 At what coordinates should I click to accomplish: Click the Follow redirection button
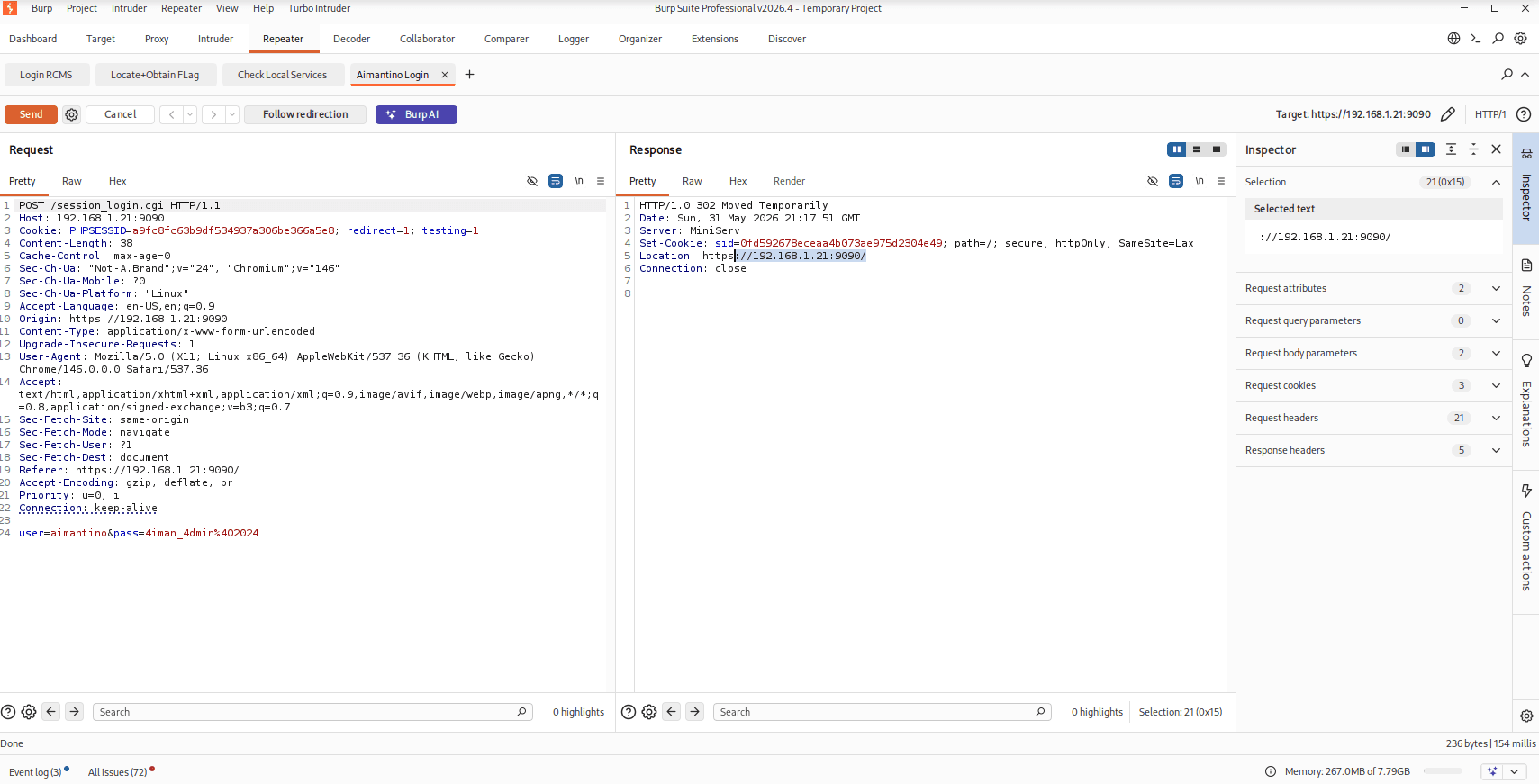pyautogui.click(x=305, y=114)
